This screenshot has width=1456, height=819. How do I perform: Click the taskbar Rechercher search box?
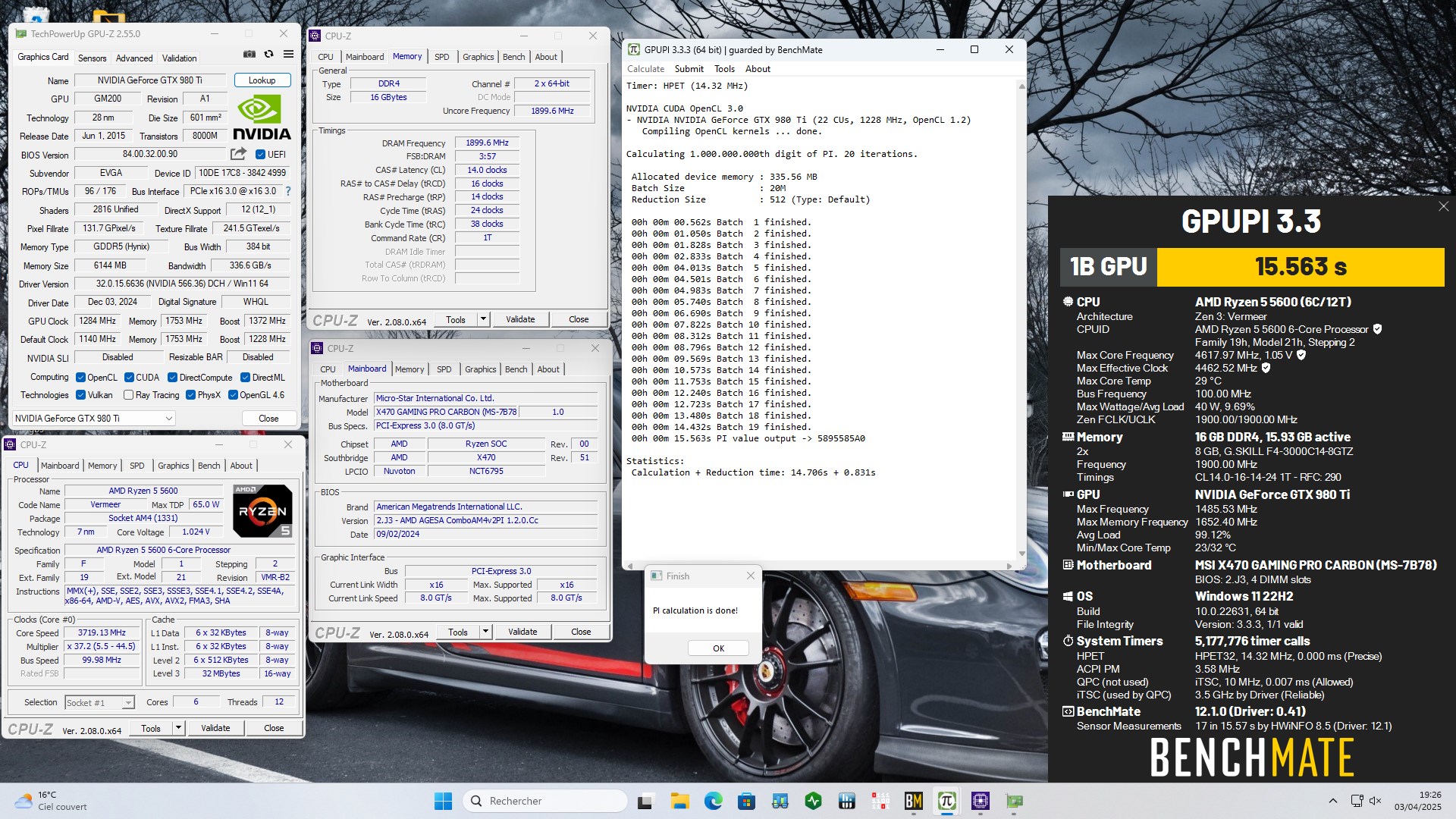545,801
